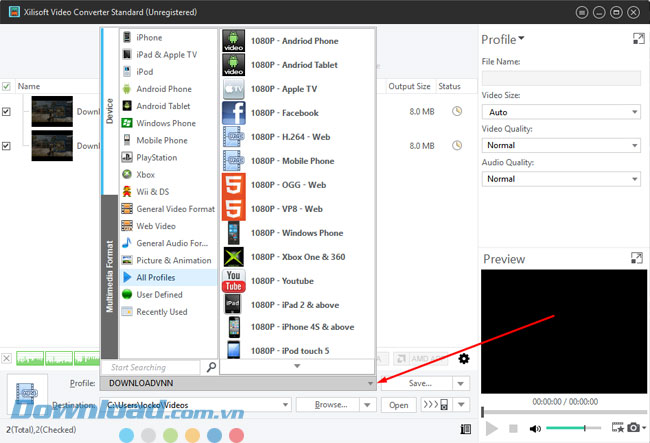Open the transfer-to-device arrow menu

[461, 404]
